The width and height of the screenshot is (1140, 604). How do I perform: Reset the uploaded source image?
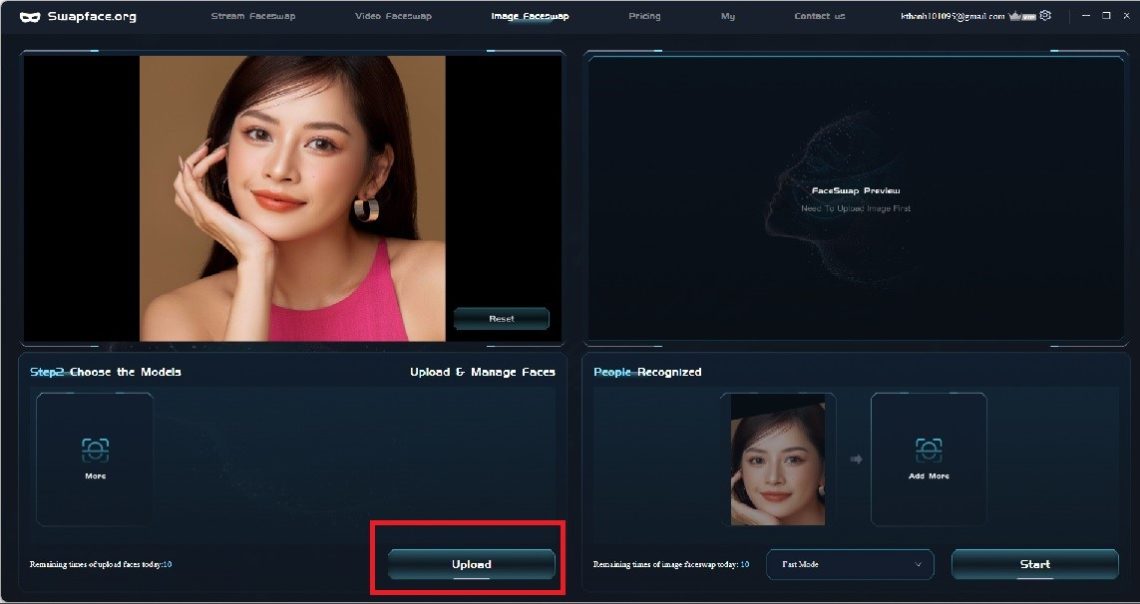point(501,318)
